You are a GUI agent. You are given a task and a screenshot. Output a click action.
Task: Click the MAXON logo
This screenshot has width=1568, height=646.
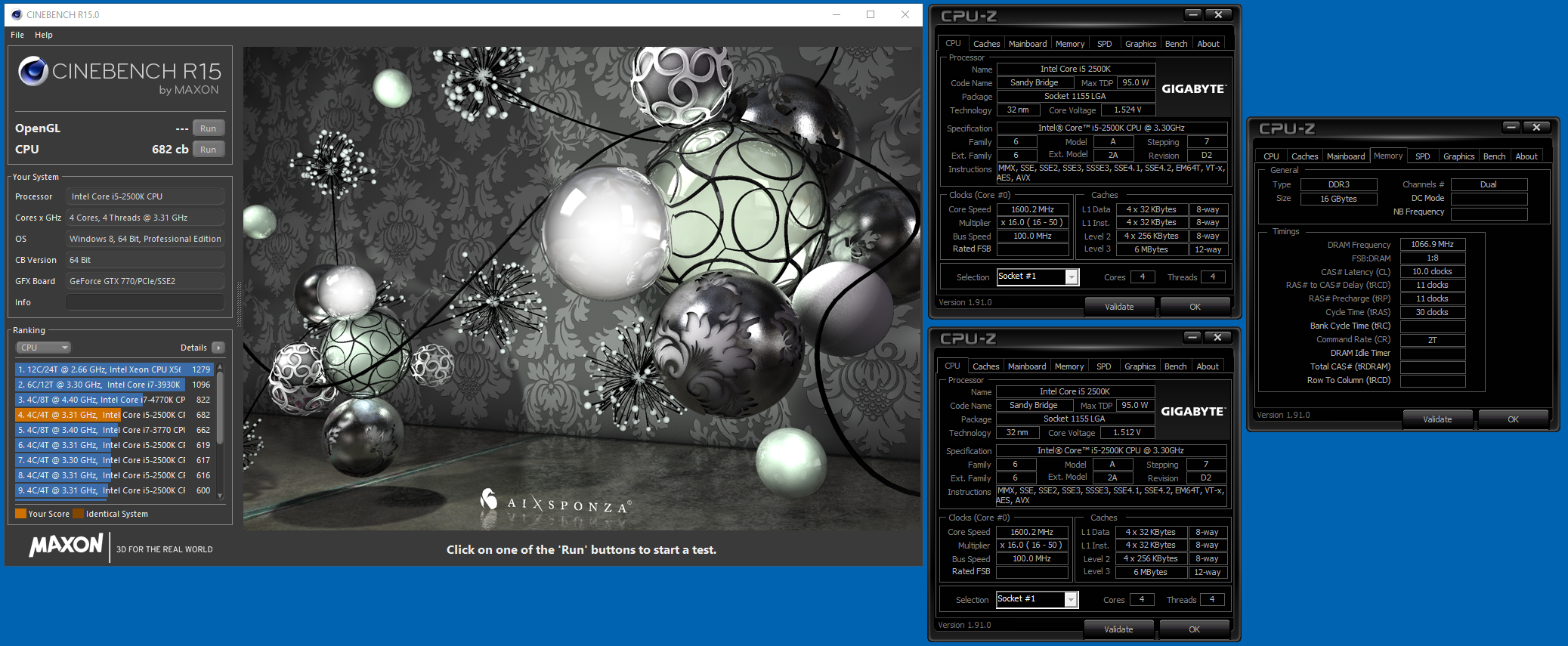(x=66, y=545)
